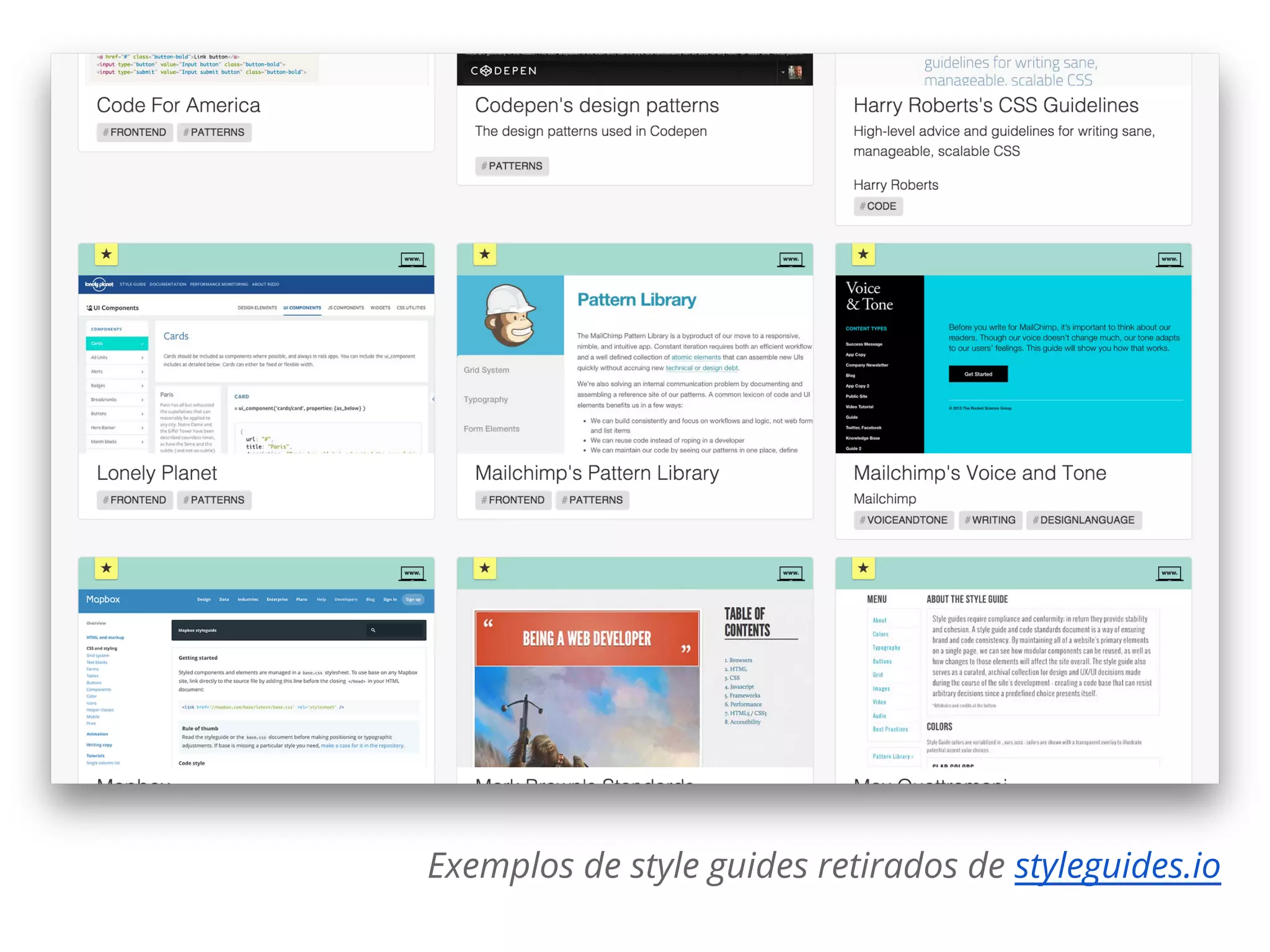The height and width of the screenshot is (952, 1270).
Task: Click the Pattern Library heading in the thumbnail
Action: [636, 299]
